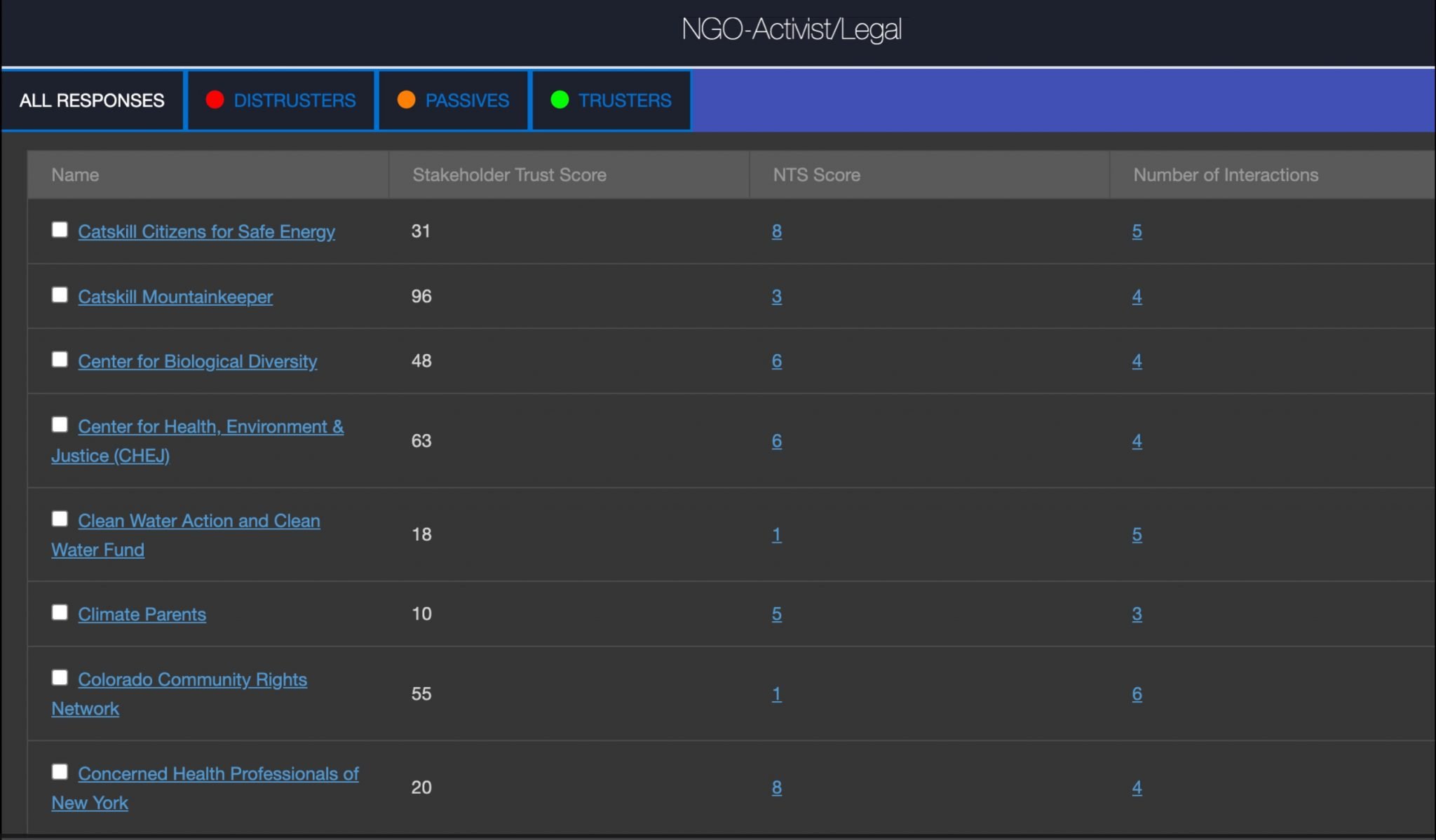Image resolution: width=1436 pixels, height=840 pixels.
Task: Click trust score 18 for Clean Water Action
Action: [421, 535]
